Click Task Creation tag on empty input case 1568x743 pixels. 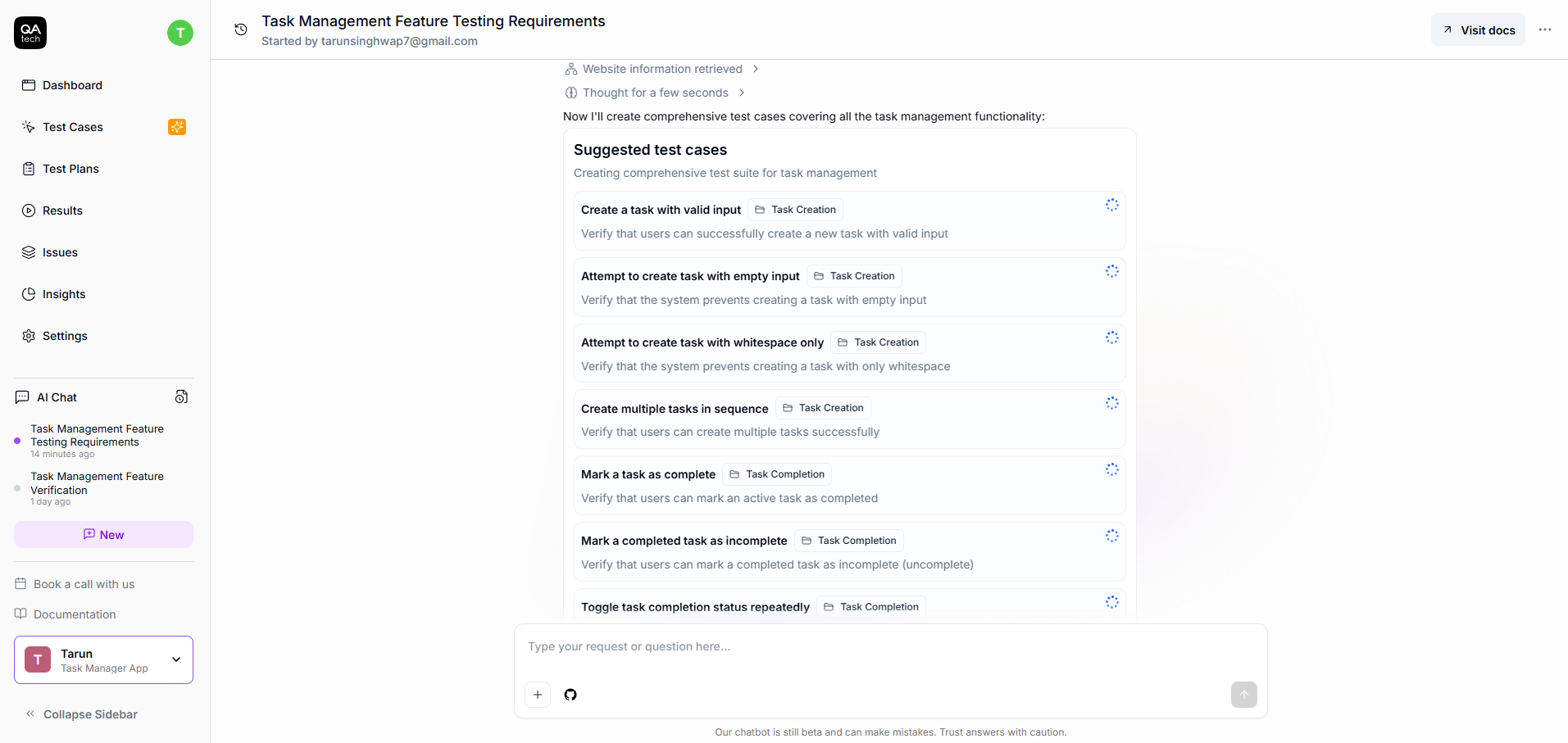tap(854, 276)
